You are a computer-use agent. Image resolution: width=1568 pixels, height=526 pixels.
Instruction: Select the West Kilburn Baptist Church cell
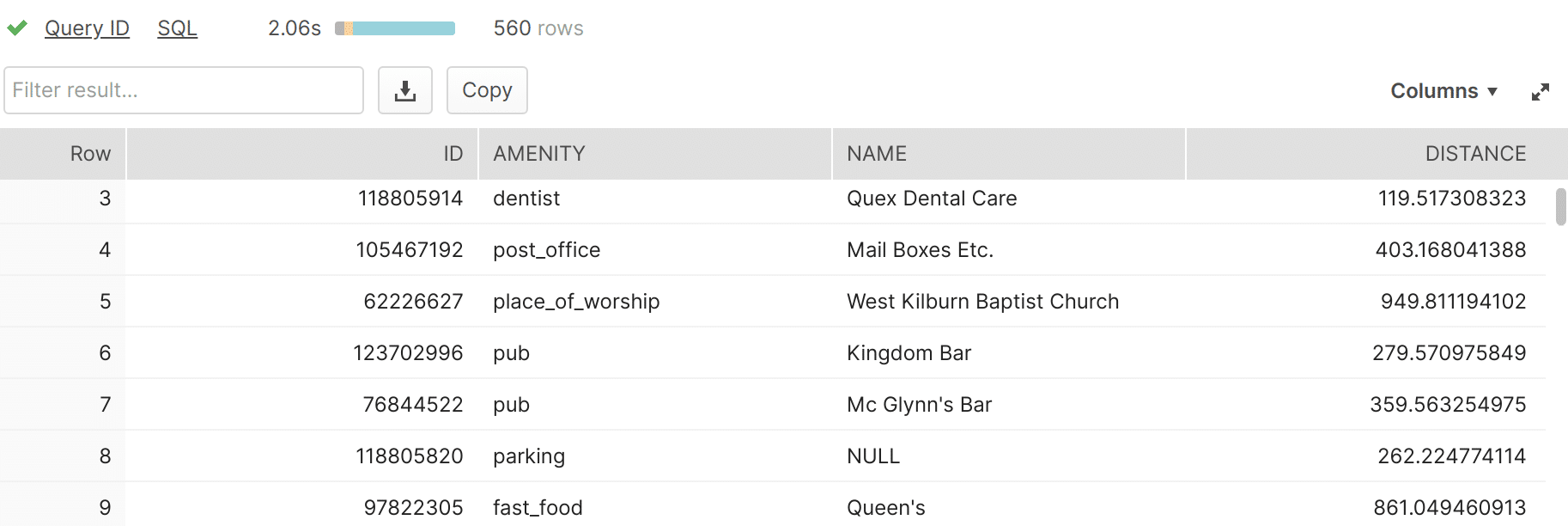(x=1009, y=302)
